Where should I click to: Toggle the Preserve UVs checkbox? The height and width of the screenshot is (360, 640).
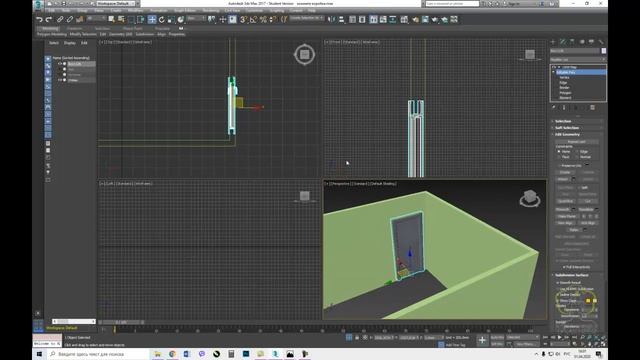pyautogui.click(x=558, y=166)
